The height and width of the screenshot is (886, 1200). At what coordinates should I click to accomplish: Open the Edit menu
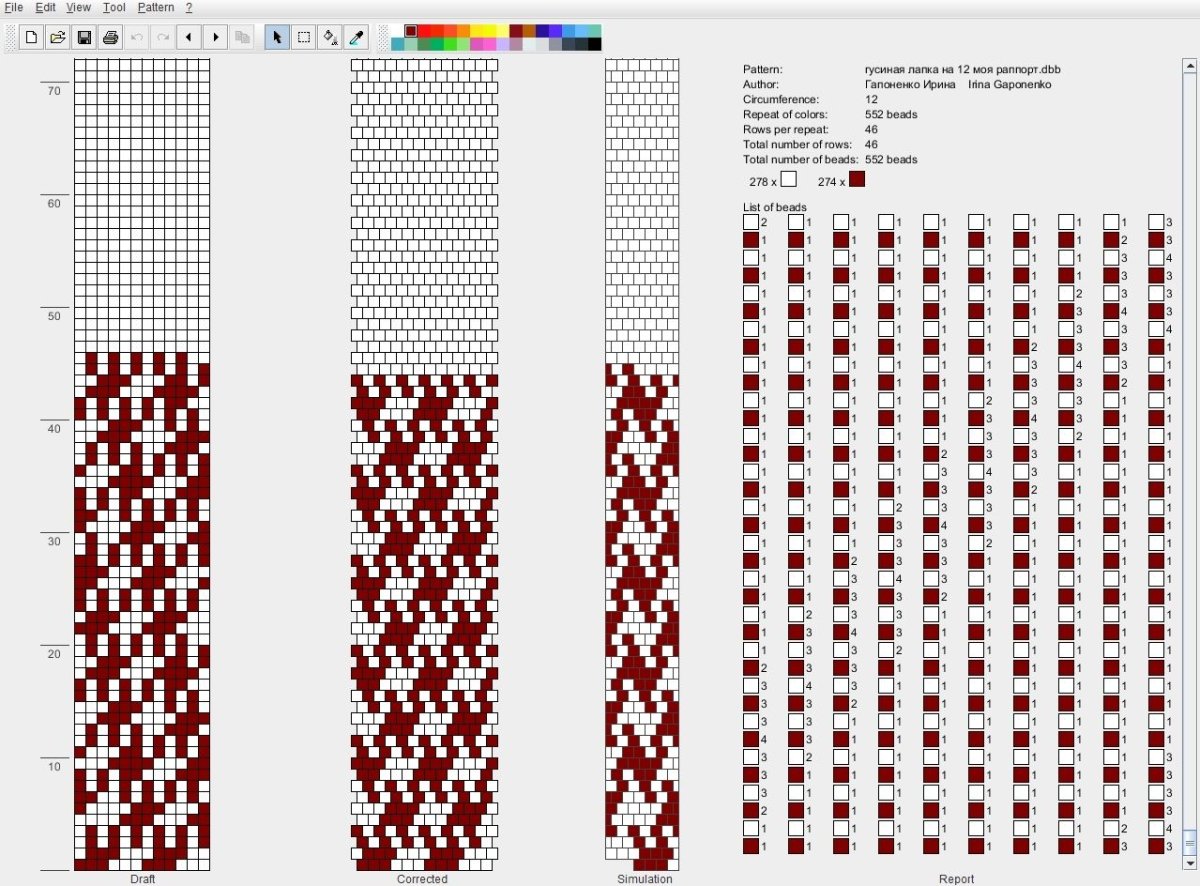[x=45, y=7]
